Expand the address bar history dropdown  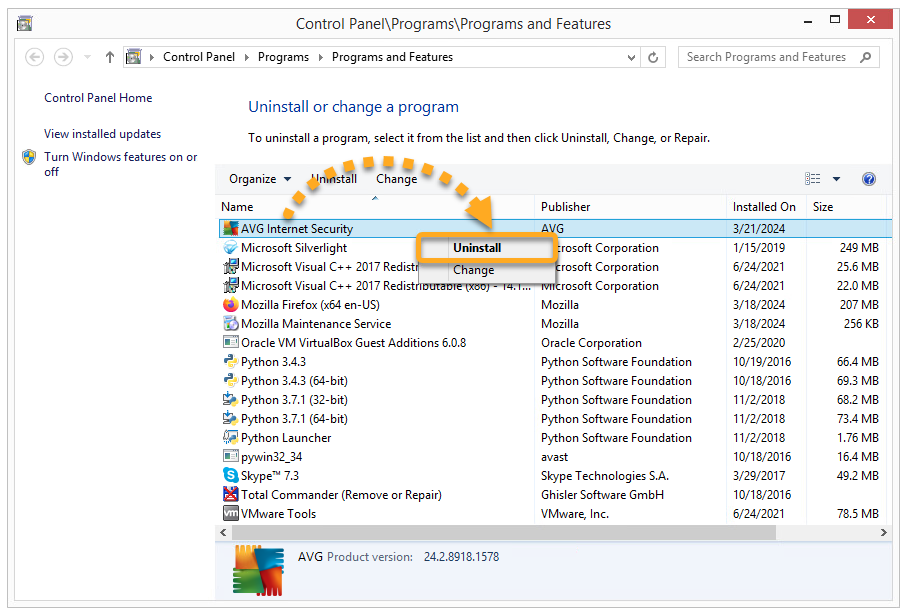click(632, 58)
